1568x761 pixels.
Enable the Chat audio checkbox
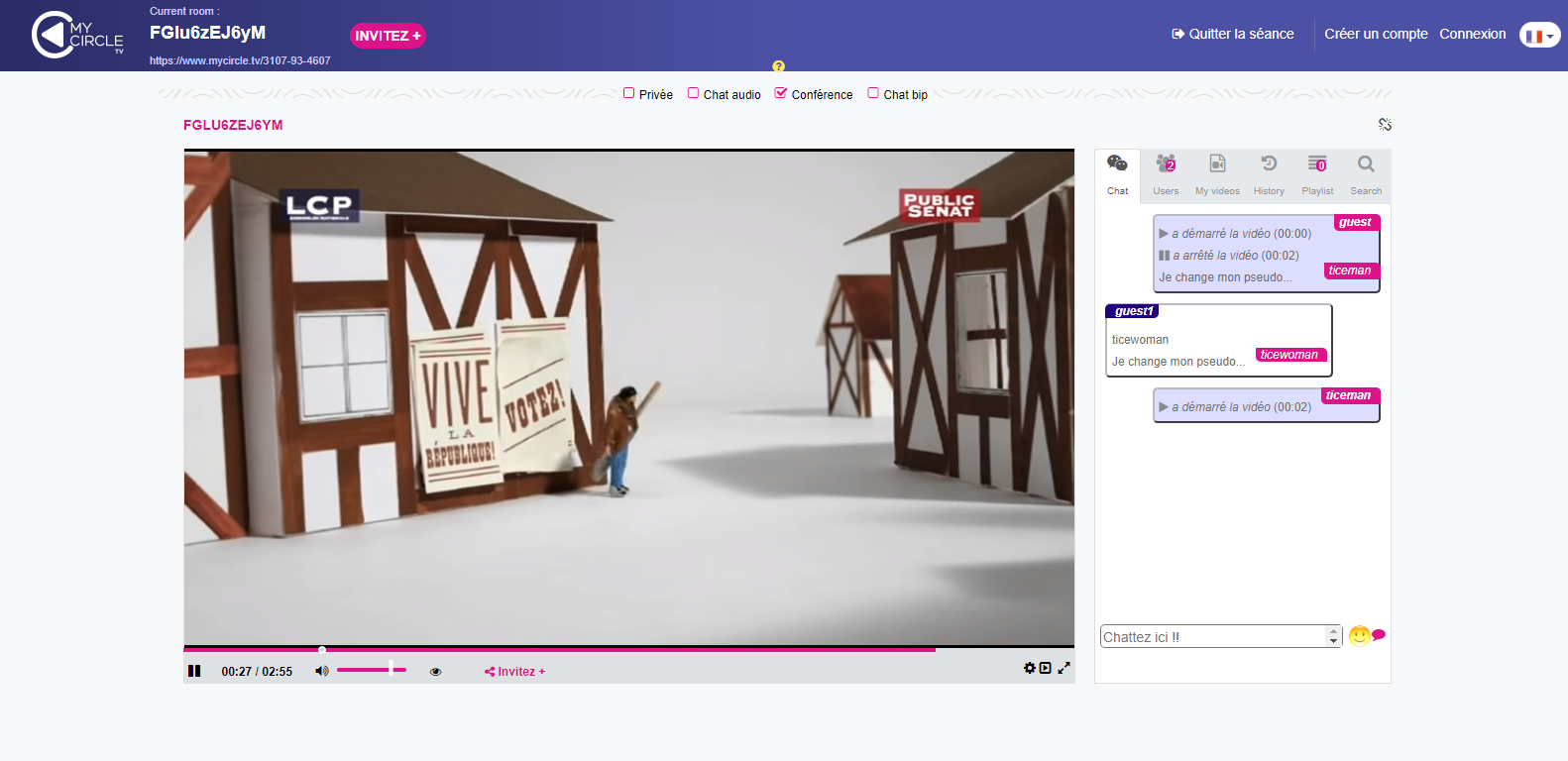[693, 93]
